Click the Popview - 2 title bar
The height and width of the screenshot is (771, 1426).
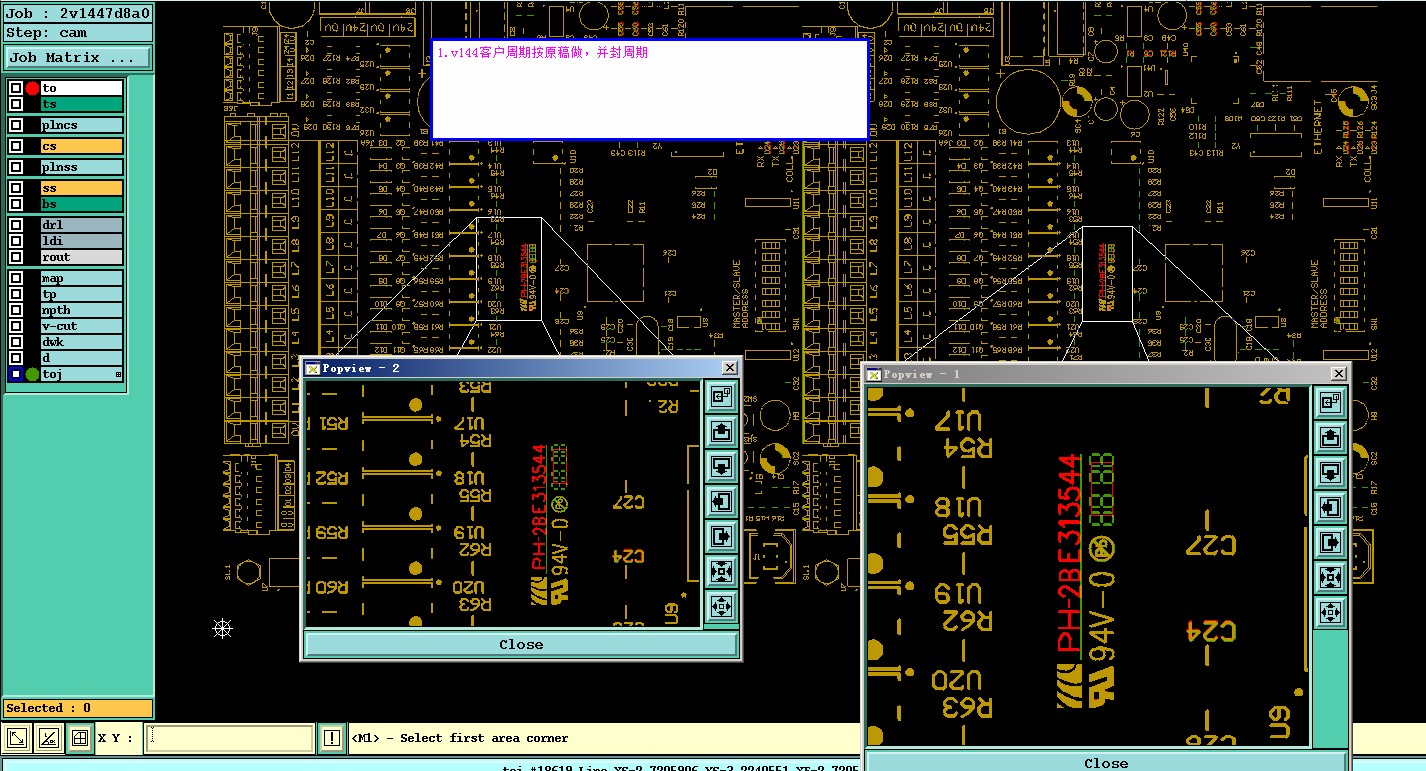tap(521, 368)
